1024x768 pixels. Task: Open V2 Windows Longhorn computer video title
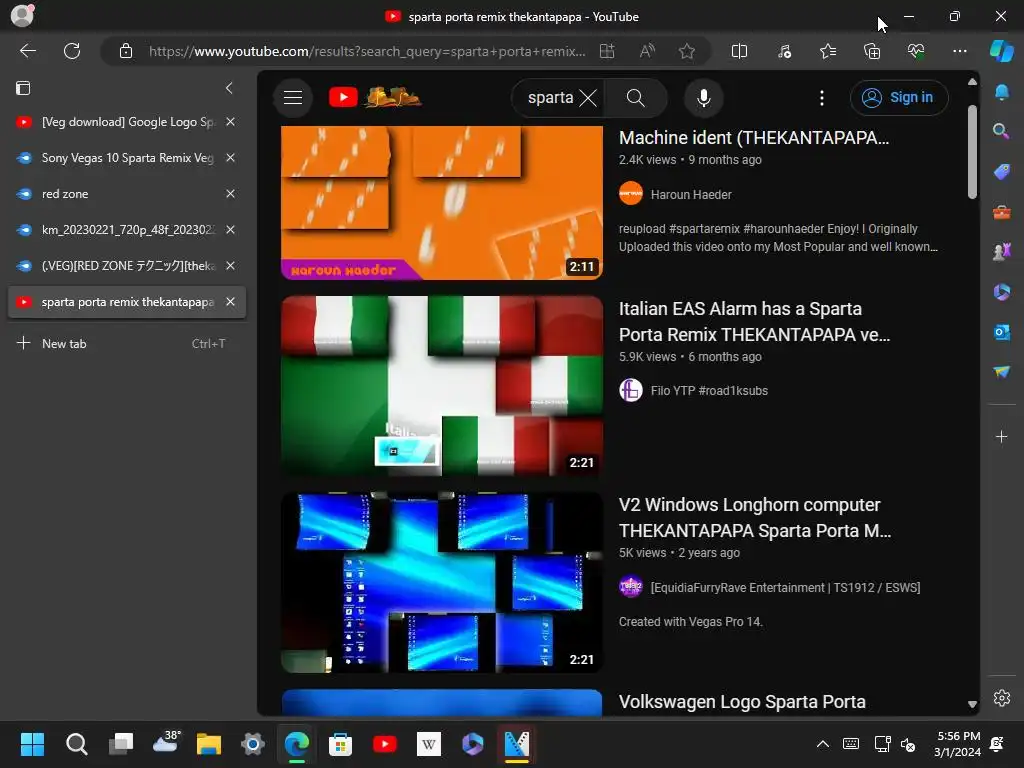[x=755, y=517]
